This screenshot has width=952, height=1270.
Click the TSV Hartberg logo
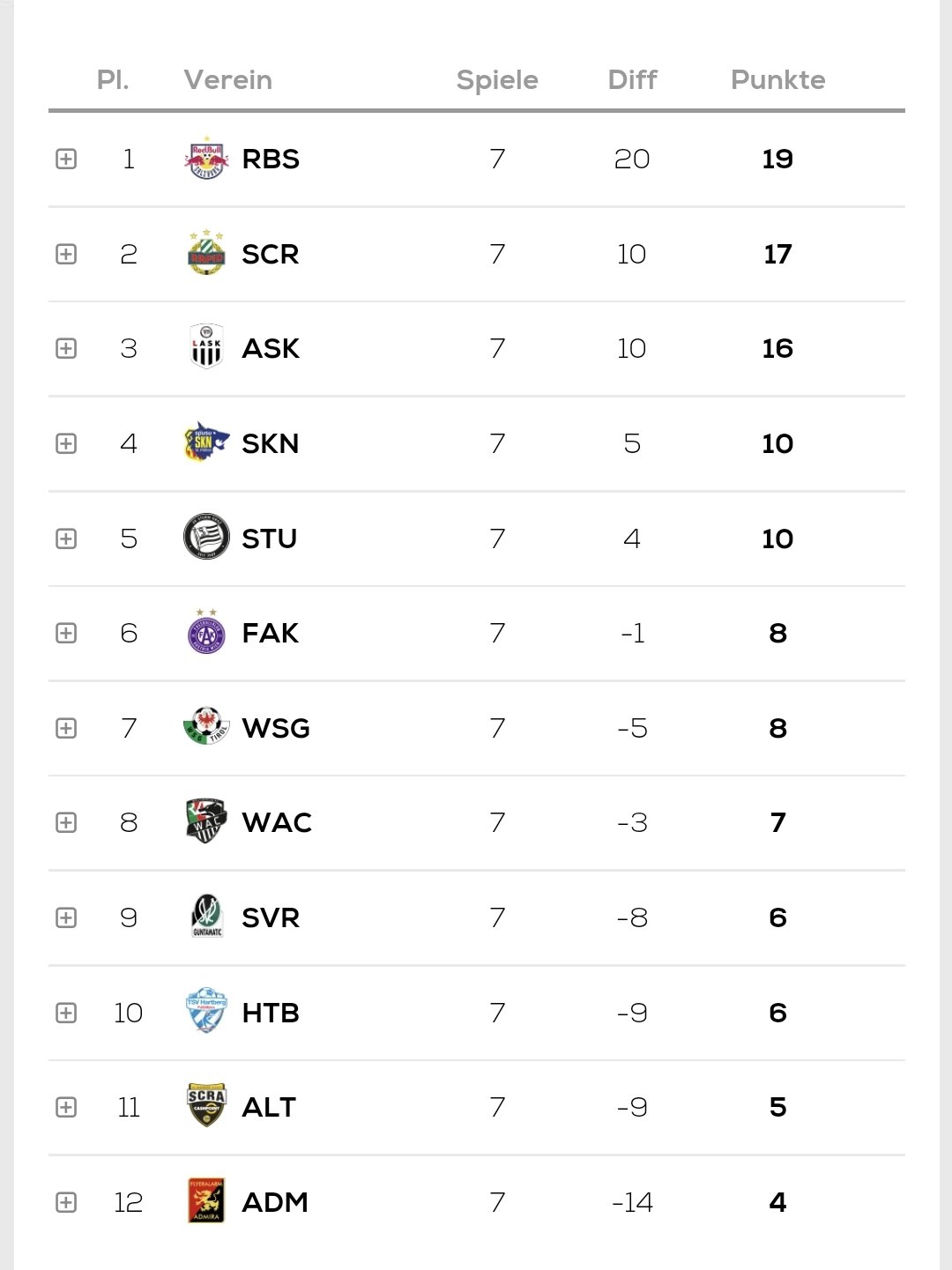click(x=206, y=1012)
